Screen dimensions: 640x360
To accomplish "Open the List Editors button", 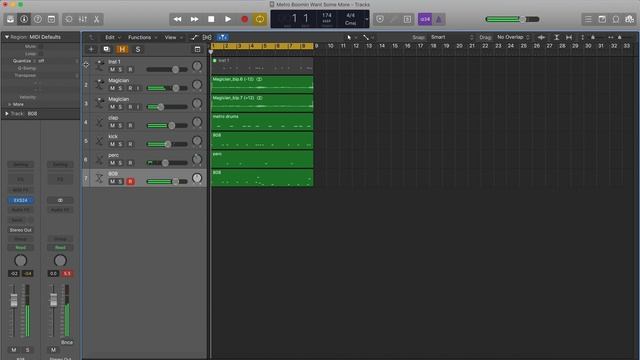I will coord(588,19).
